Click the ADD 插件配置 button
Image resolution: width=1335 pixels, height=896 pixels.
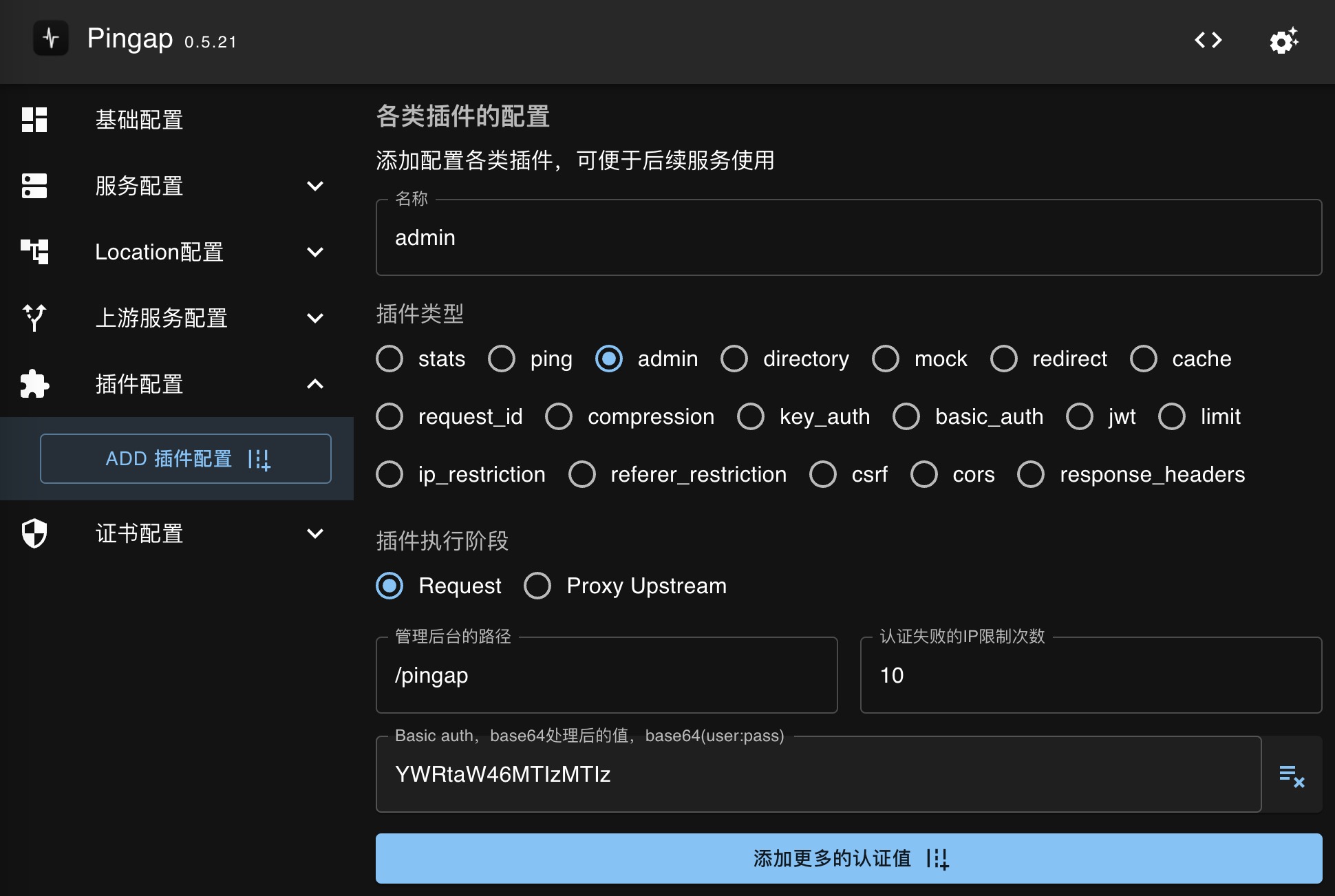coord(186,458)
